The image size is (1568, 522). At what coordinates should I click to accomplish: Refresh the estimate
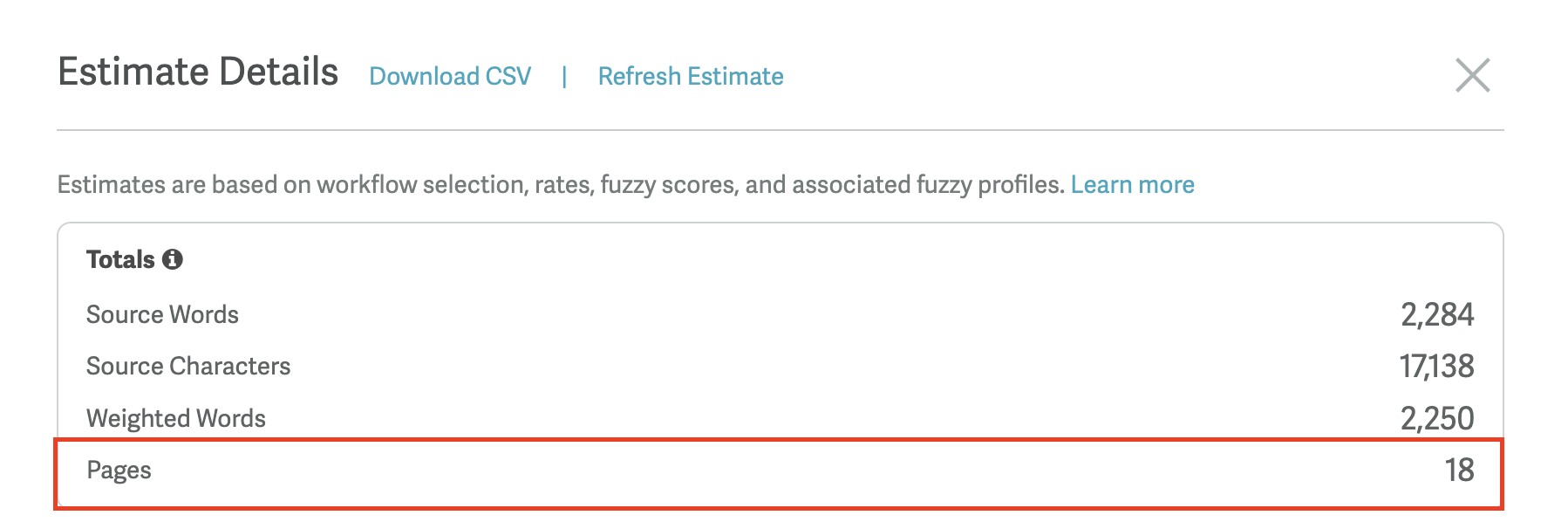pos(691,77)
